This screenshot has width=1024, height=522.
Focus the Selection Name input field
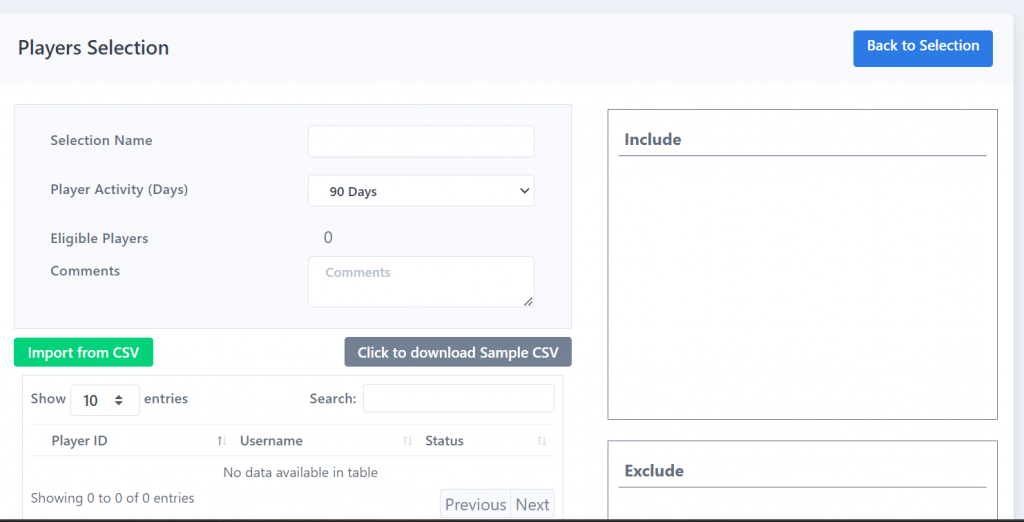421,142
